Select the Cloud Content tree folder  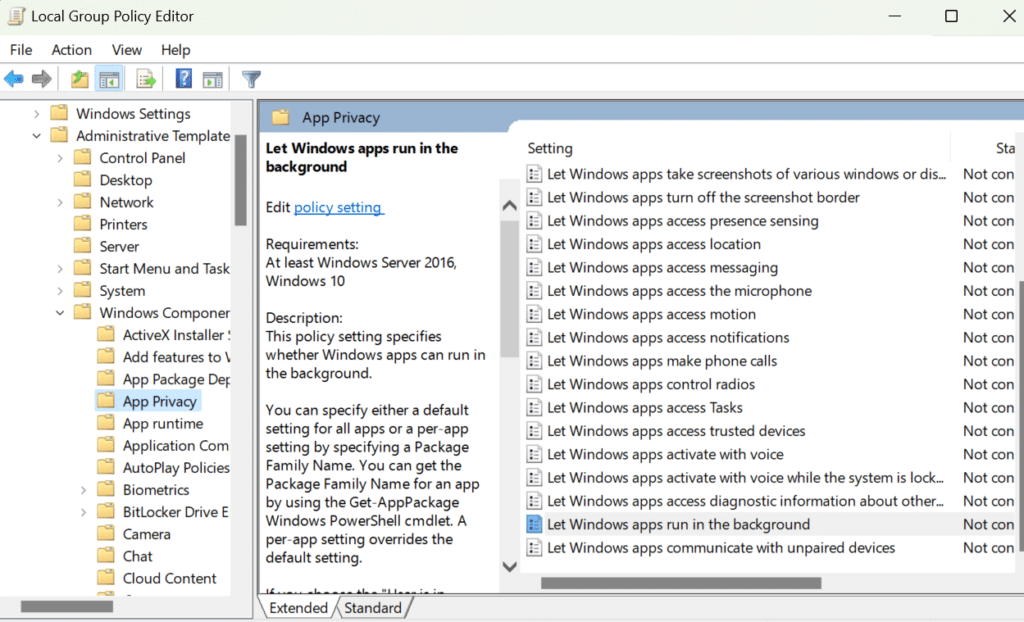coord(169,578)
